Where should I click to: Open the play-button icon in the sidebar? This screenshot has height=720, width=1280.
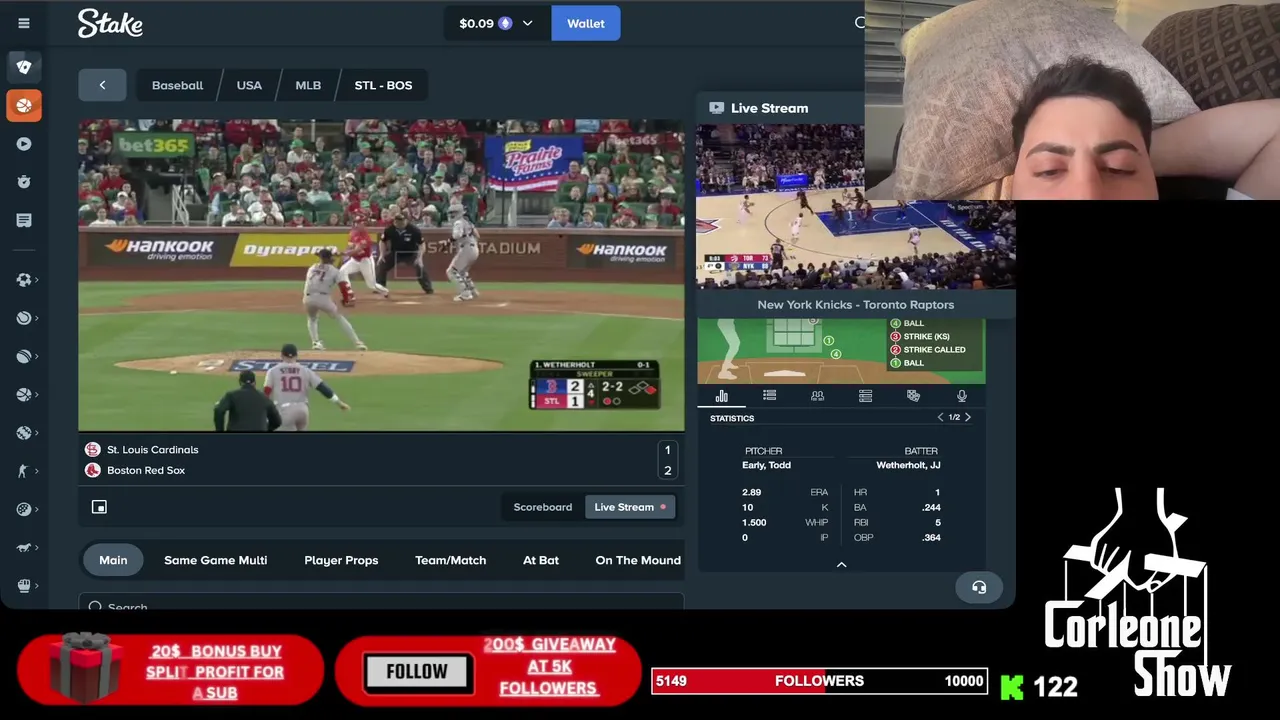(x=24, y=143)
